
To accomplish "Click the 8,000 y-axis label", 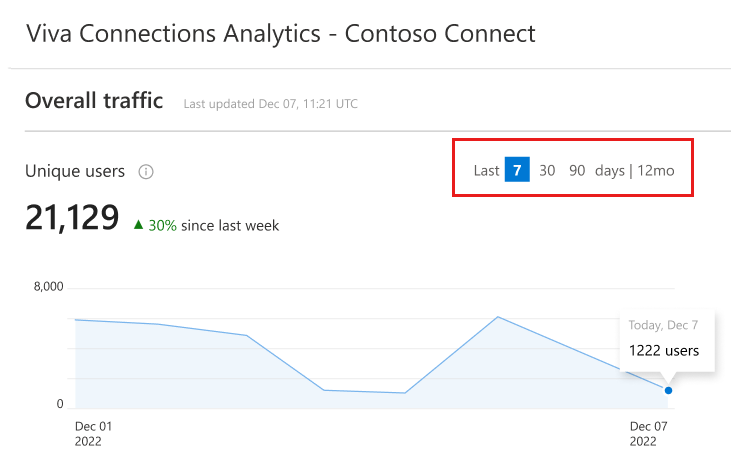I will (x=48, y=287).
